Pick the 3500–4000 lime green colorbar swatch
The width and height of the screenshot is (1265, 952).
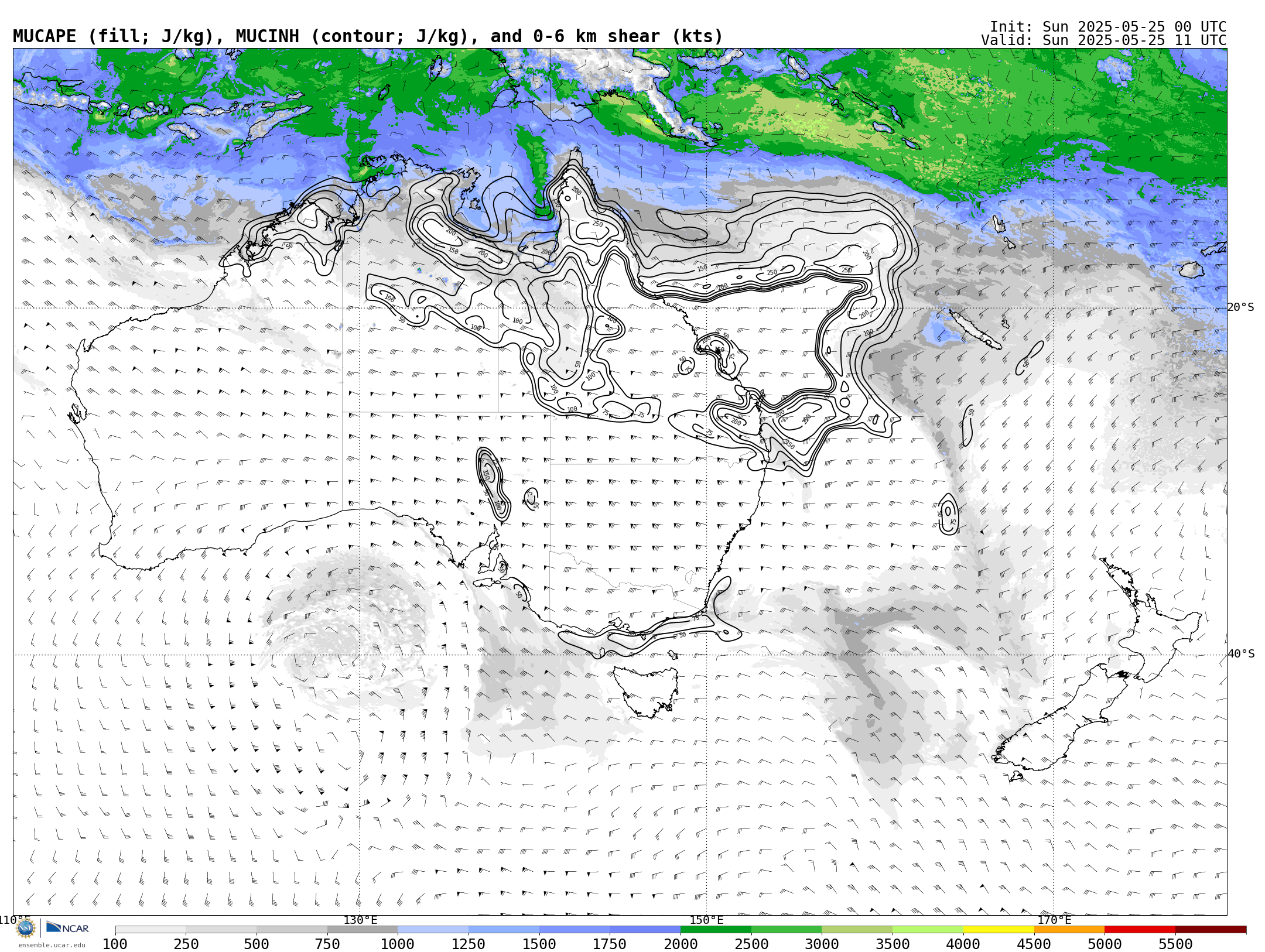click(x=928, y=930)
